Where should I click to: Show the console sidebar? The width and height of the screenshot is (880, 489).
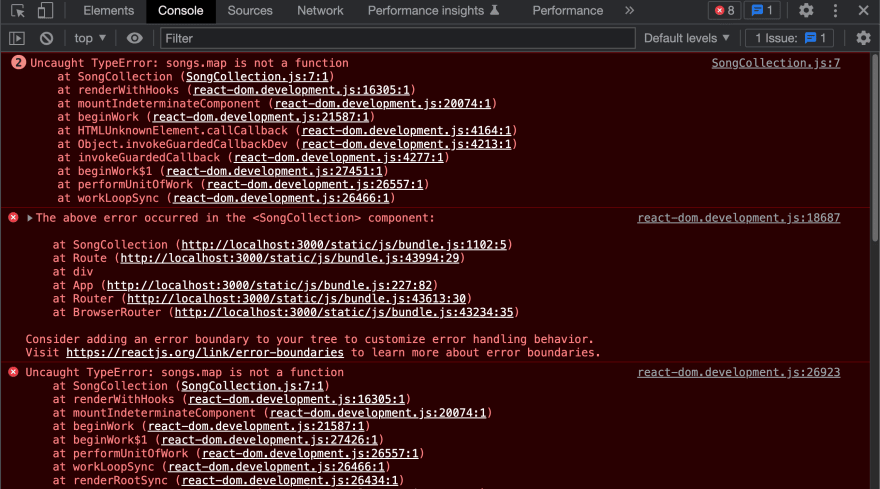[x=17, y=38]
